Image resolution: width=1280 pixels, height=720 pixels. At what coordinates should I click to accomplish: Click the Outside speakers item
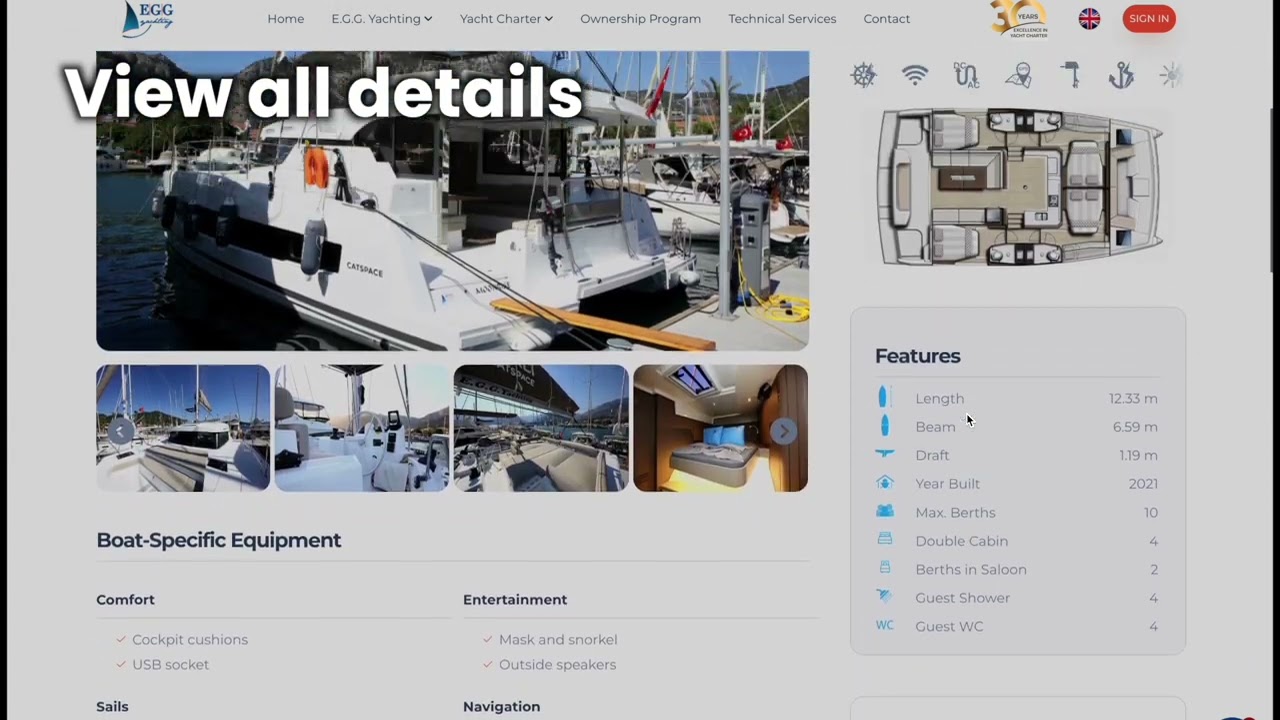coord(557,665)
